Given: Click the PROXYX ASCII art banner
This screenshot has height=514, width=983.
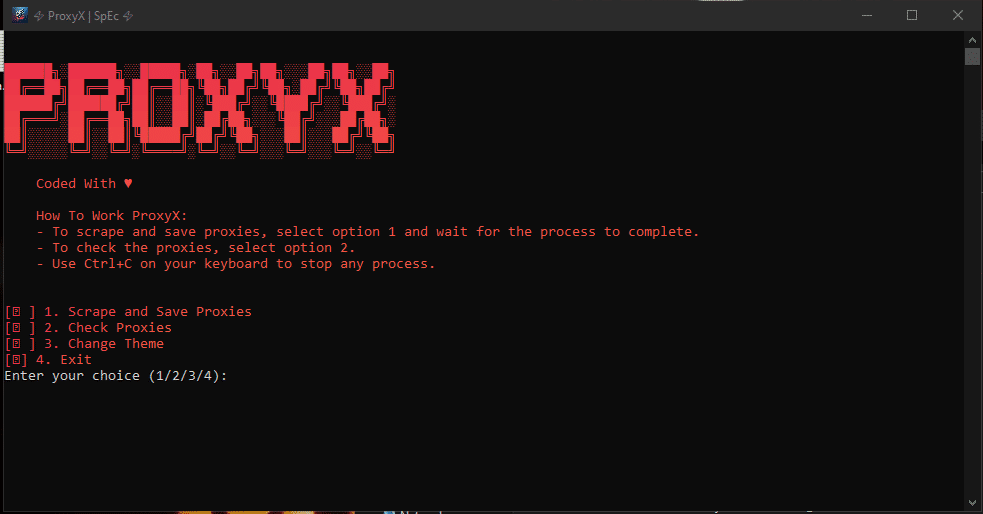Looking at the screenshot, I should click(x=199, y=109).
